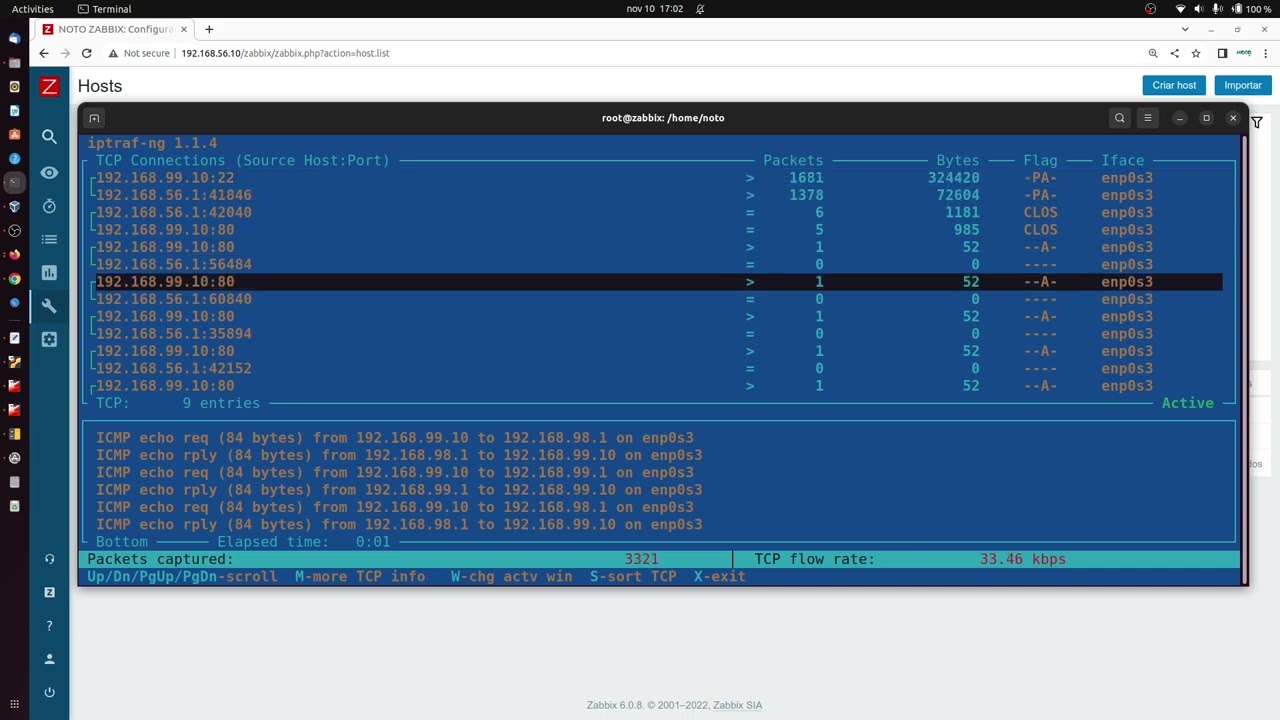This screenshot has width=1280, height=720.
Task: Click S-sort TCP hint in footer
Action: click(633, 576)
